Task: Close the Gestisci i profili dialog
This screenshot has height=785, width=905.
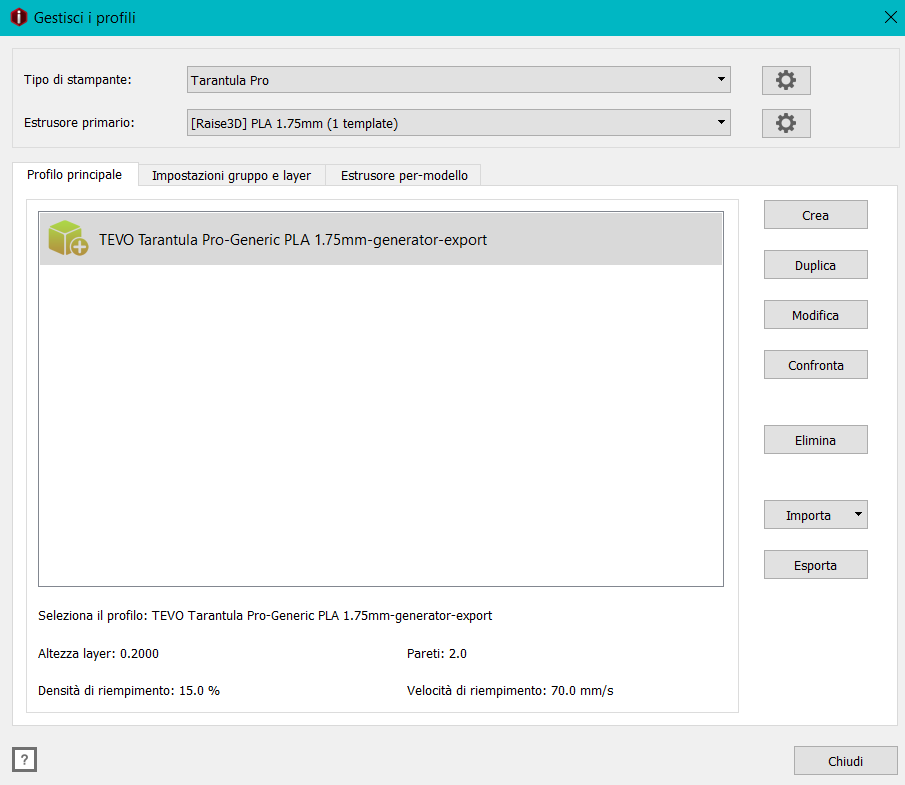Action: [891, 17]
